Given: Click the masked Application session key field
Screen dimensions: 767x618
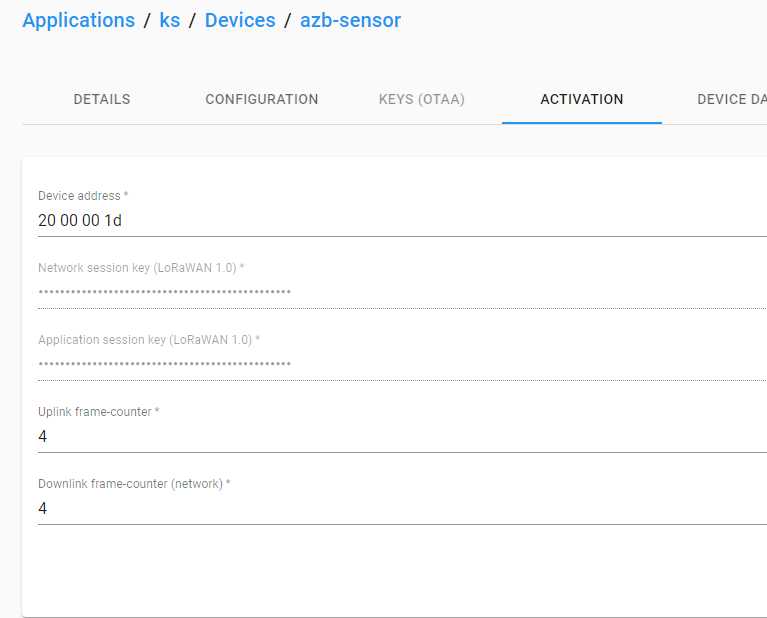Looking at the screenshot, I should (402, 365).
